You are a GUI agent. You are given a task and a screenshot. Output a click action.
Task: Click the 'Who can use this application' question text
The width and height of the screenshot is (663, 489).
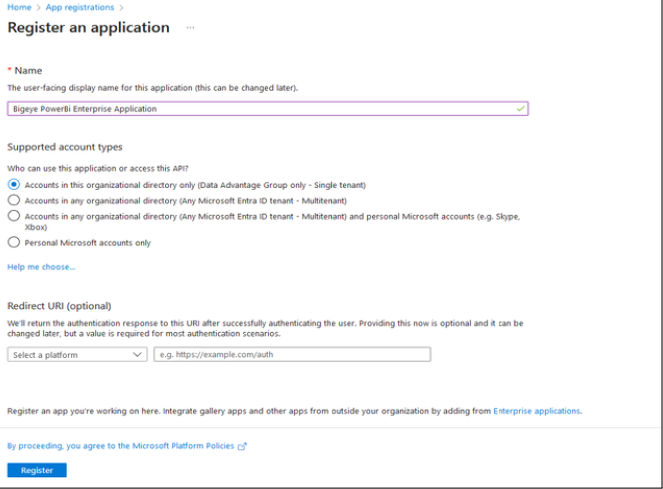click(98, 168)
